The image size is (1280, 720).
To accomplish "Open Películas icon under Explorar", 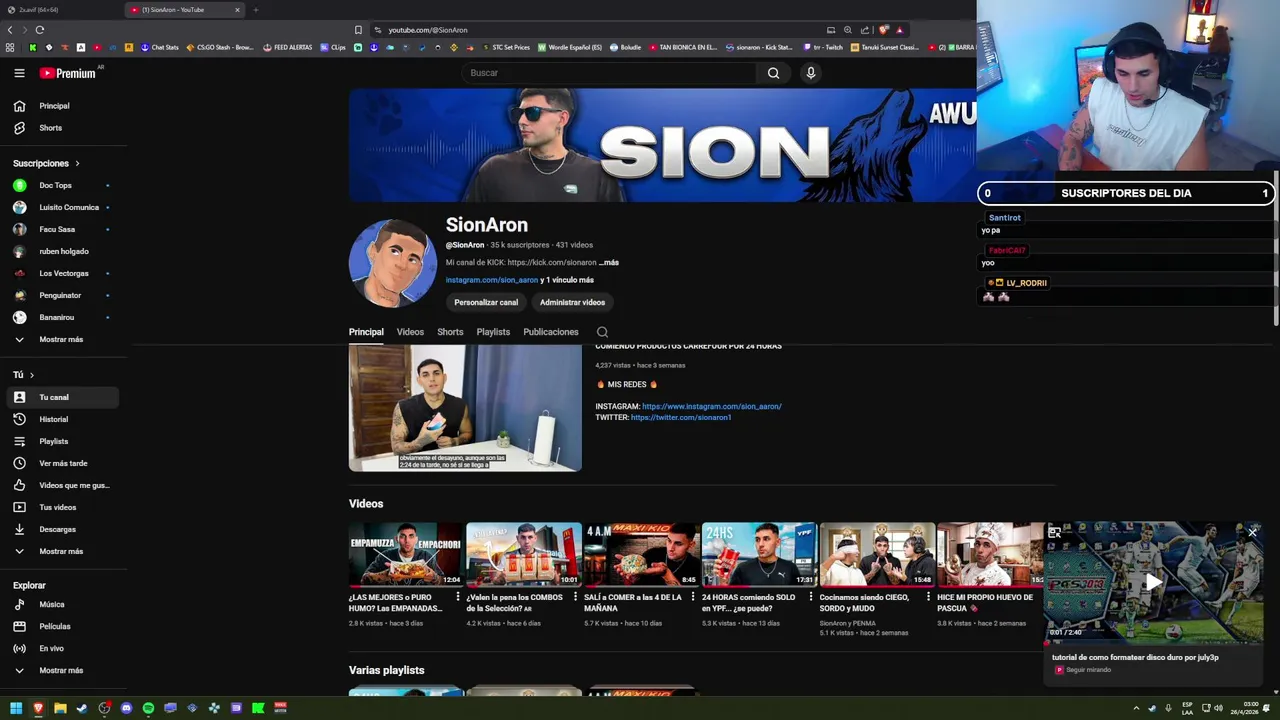I will (x=19, y=626).
